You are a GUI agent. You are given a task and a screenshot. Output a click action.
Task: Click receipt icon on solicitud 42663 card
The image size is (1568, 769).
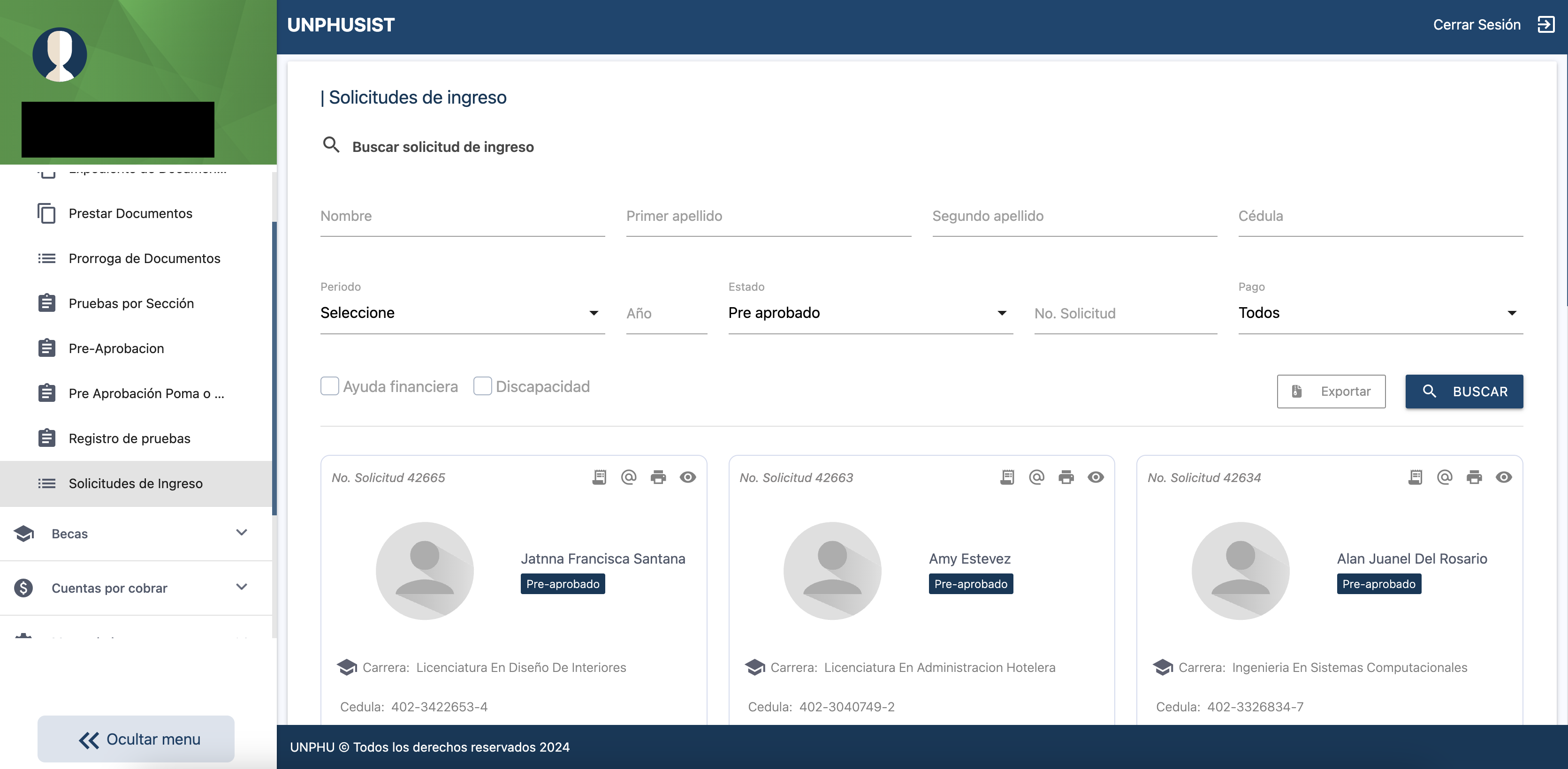[x=1007, y=477]
